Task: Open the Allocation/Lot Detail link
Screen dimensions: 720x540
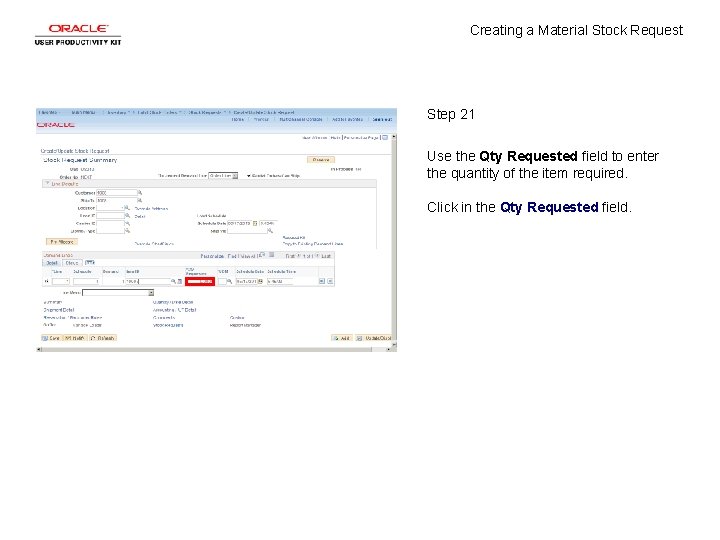Action: [x=174, y=310]
